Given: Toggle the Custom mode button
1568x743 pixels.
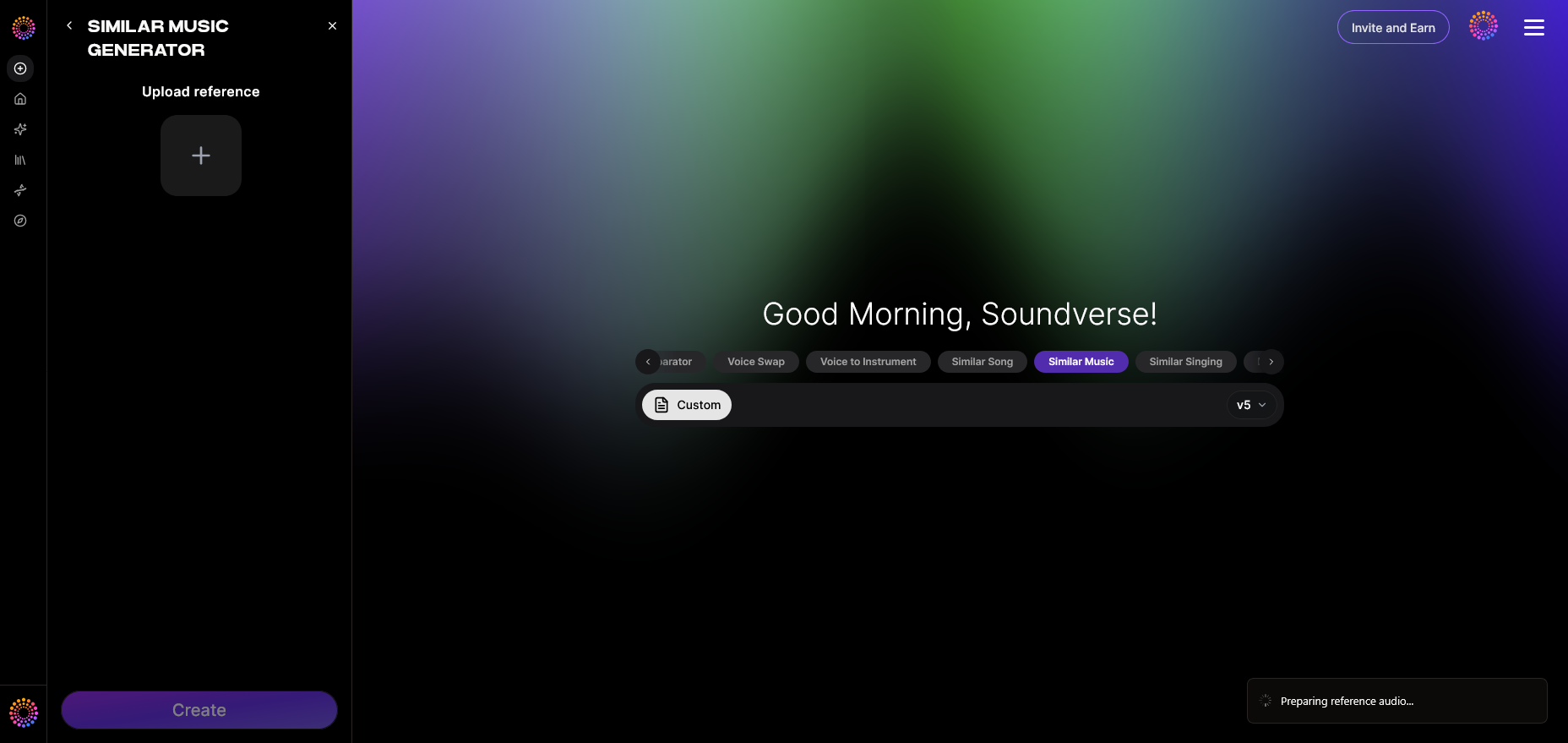Looking at the screenshot, I should [687, 405].
